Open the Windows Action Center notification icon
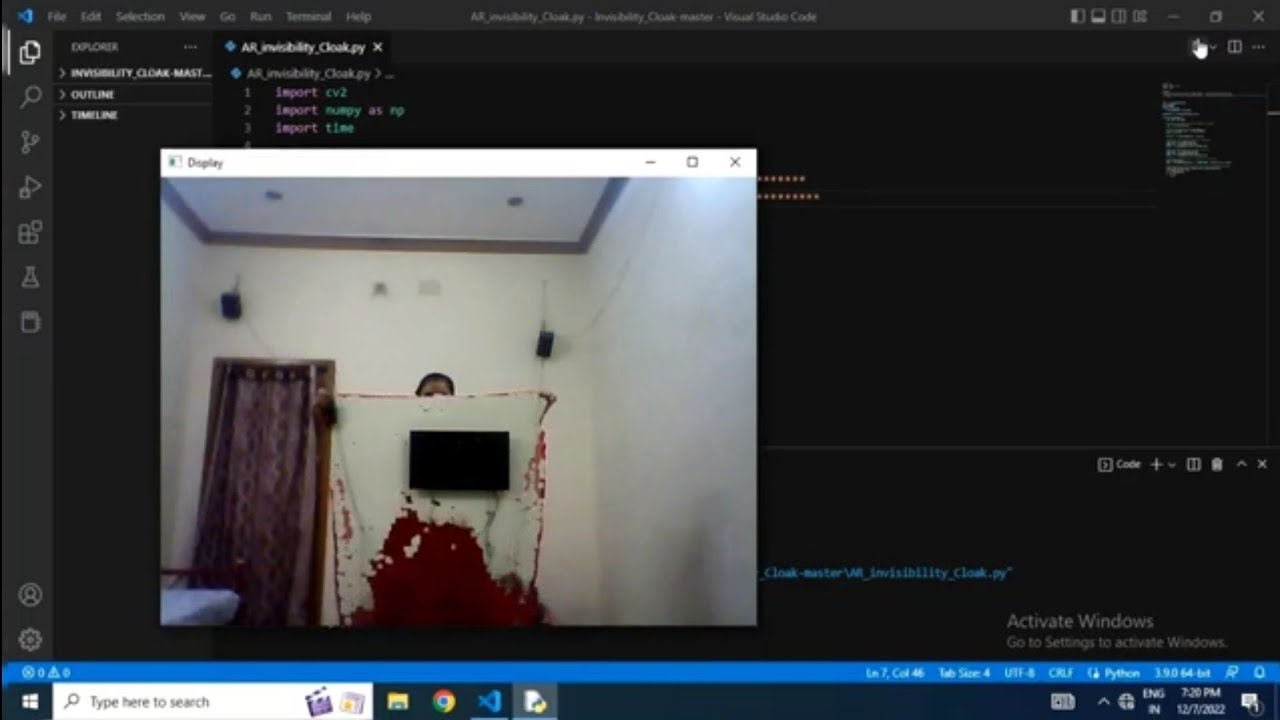This screenshot has height=720, width=1280. click(1250, 701)
